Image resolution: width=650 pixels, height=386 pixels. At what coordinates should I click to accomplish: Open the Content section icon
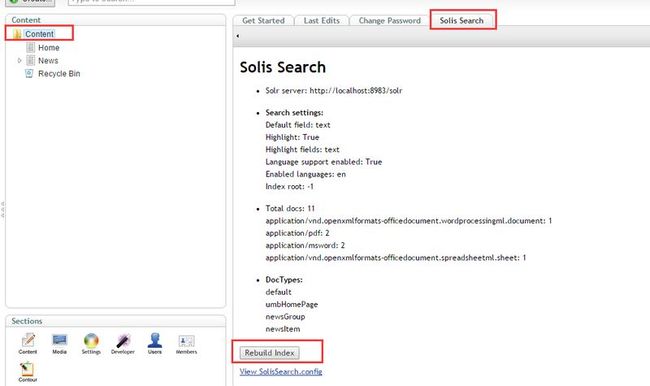click(28, 340)
